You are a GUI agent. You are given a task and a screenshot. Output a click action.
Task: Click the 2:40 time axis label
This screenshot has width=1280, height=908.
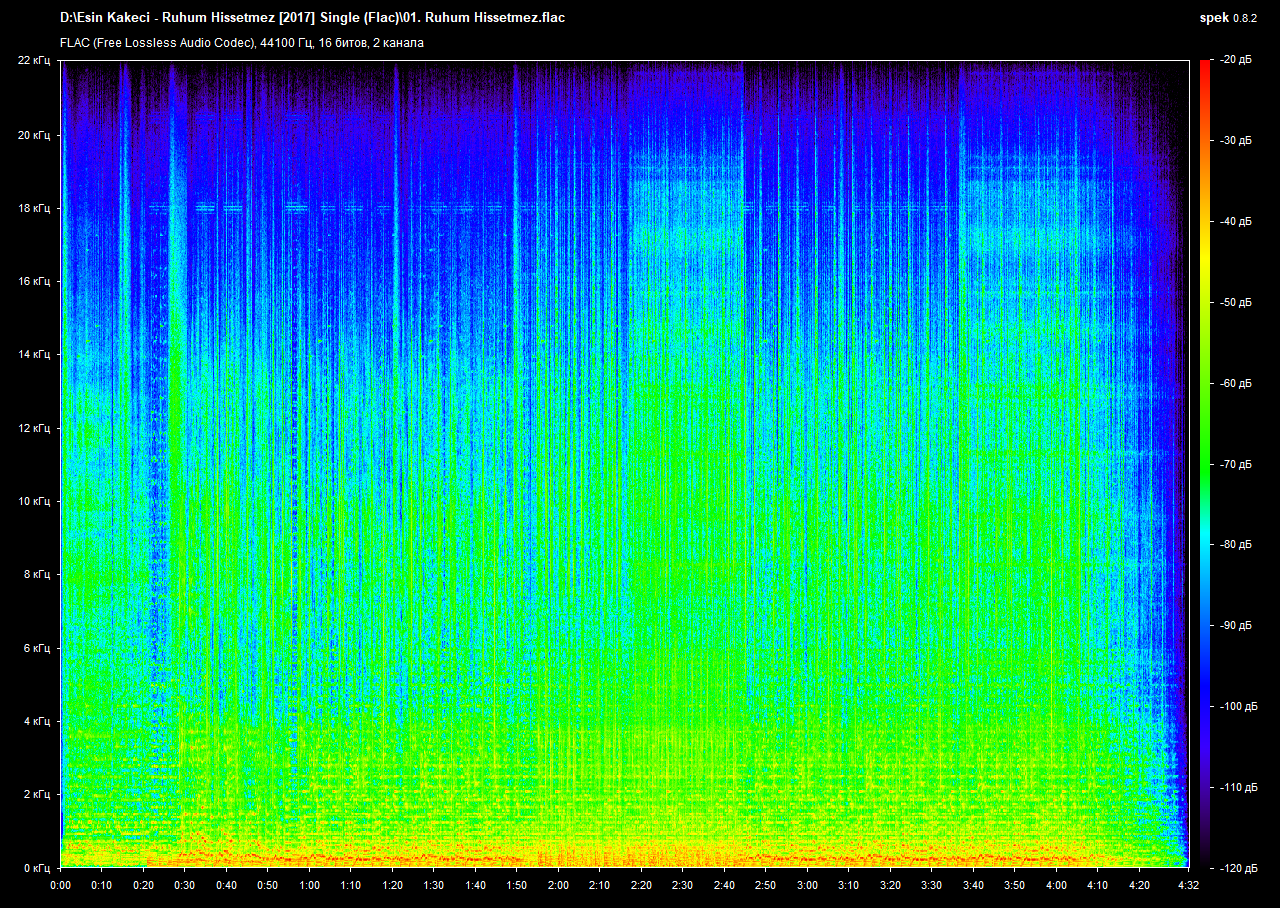(724, 886)
